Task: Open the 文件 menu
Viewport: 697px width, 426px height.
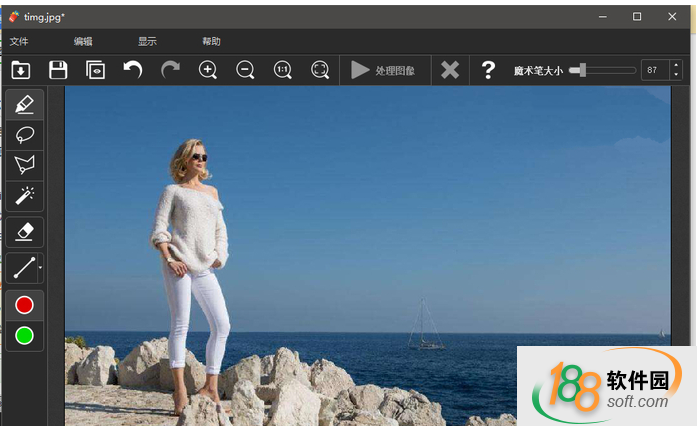Action: click(19, 42)
